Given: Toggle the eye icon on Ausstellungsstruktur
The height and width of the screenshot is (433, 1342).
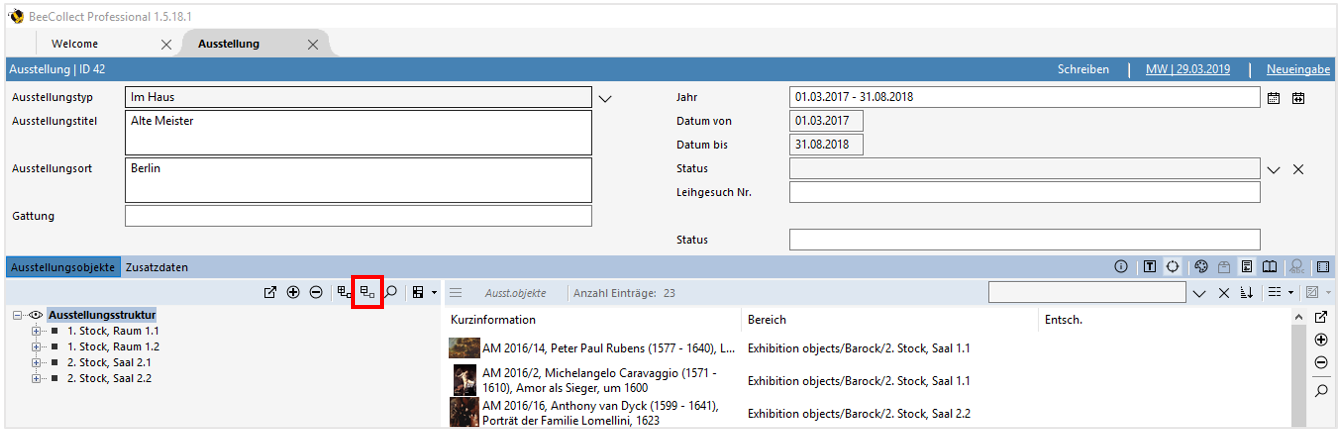Looking at the screenshot, I should pyautogui.click(x=35, y=315).
